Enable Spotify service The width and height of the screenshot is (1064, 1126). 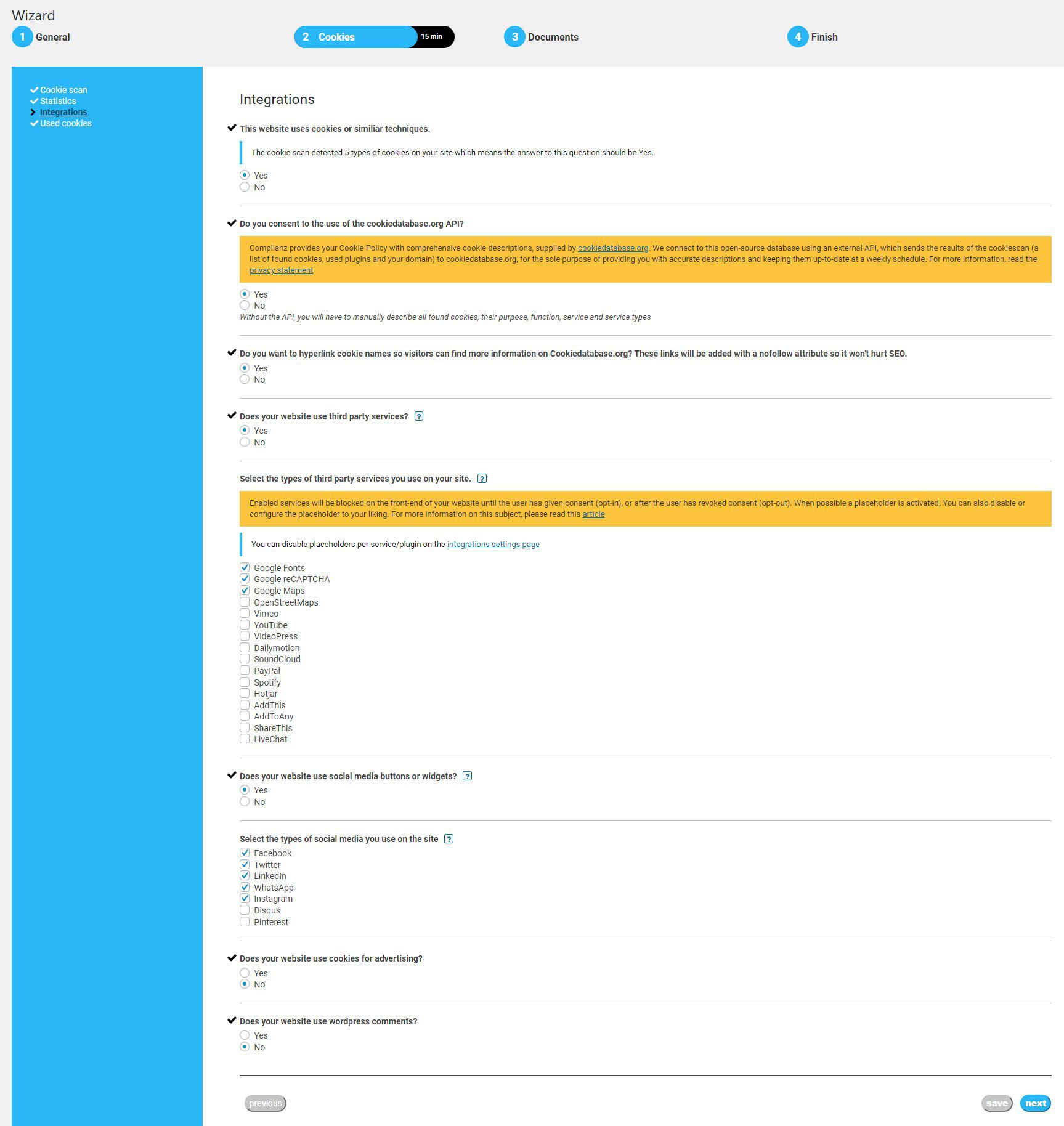[245, 682]
